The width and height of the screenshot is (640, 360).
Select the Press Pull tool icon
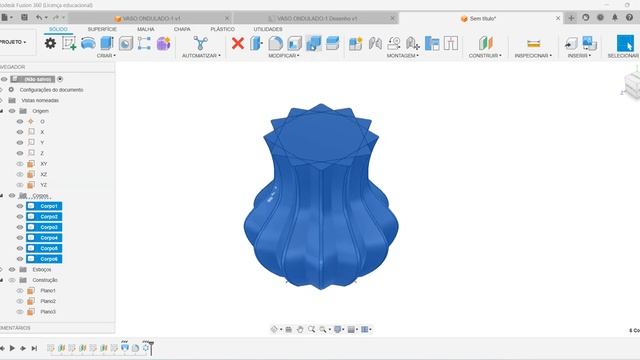point(256,43)
